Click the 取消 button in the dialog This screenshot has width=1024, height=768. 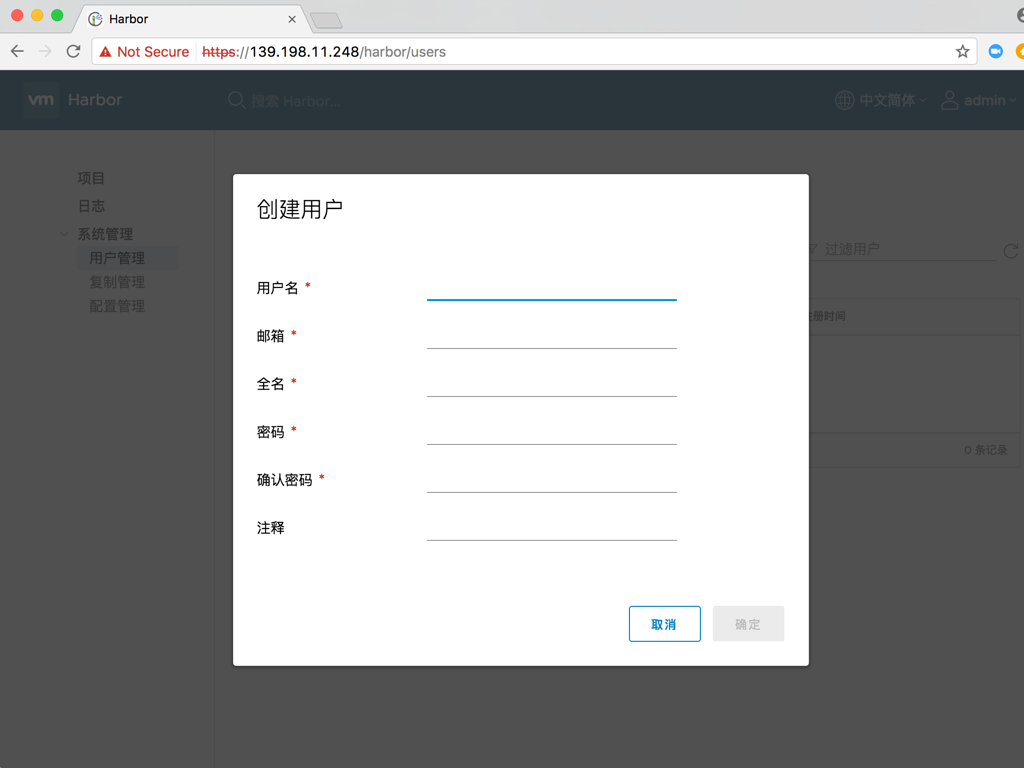coord(664,623)
